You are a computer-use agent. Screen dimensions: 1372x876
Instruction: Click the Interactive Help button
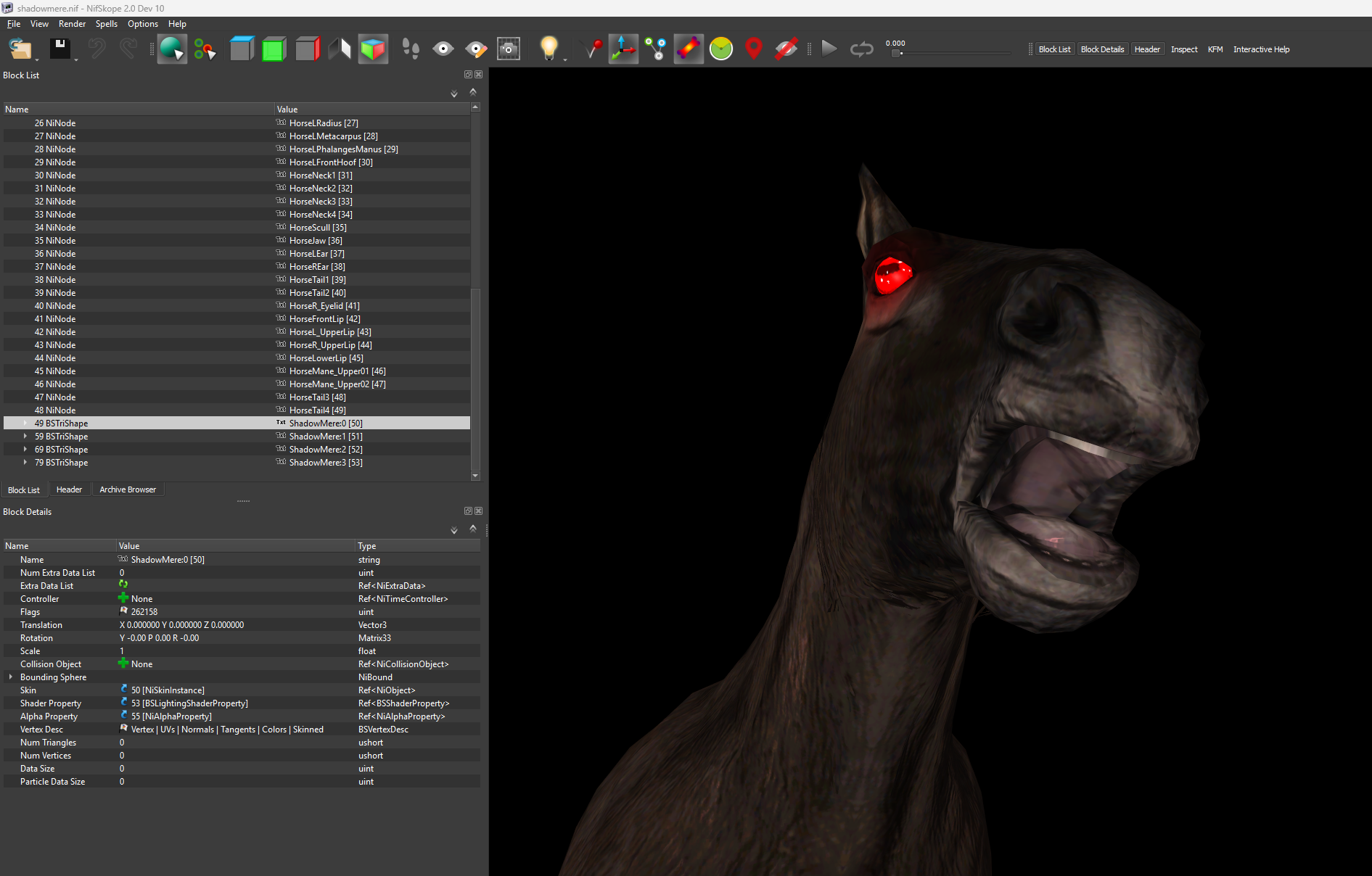1261,49
